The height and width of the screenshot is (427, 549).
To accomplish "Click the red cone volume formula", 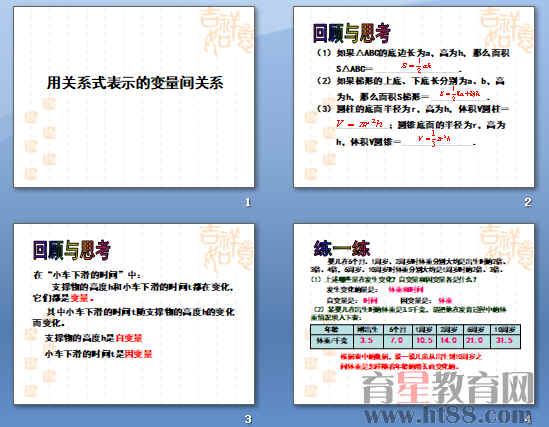I will tap(434, 139).
